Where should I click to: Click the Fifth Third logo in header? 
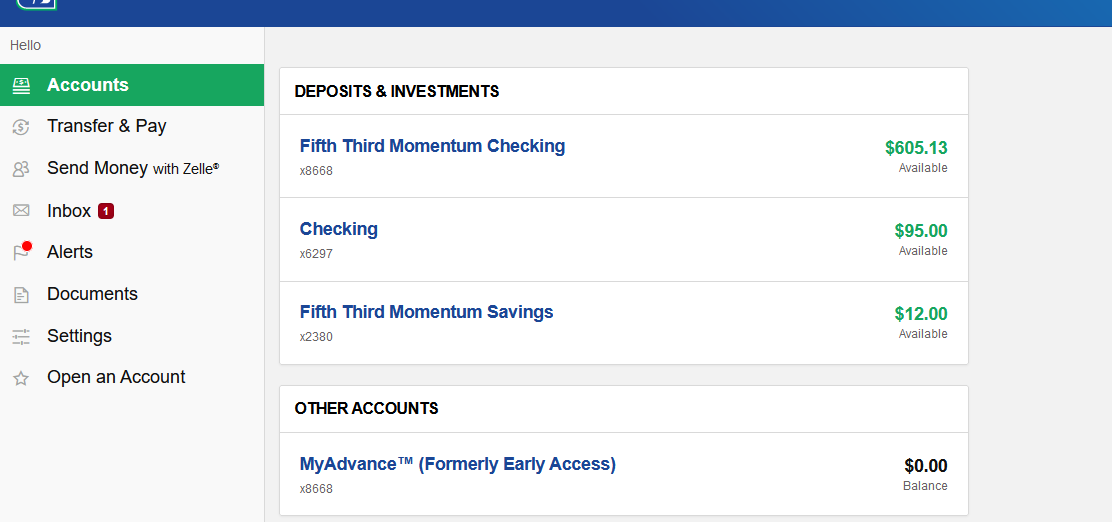point(36,4)
